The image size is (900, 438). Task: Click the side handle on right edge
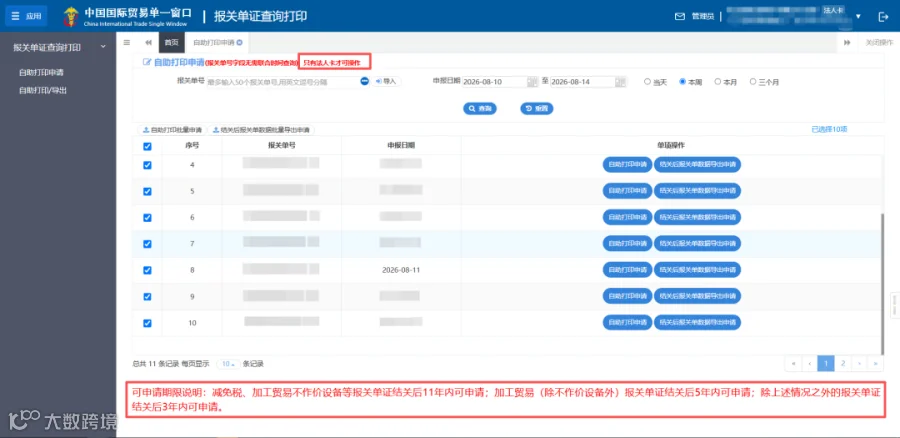pyautogui.click(x=895, y=305)
